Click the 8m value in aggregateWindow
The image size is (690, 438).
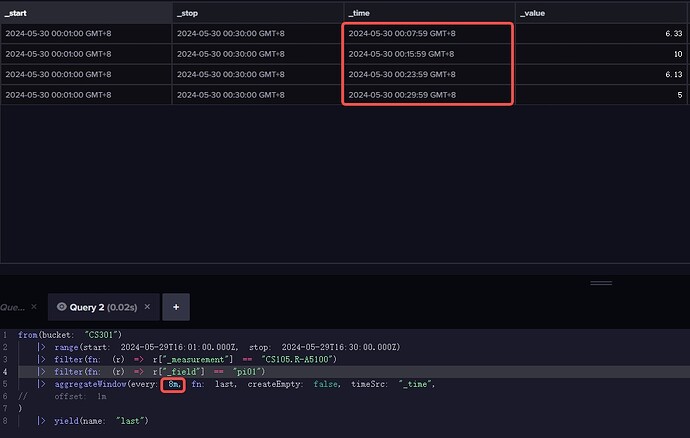[x=174, y=384]
